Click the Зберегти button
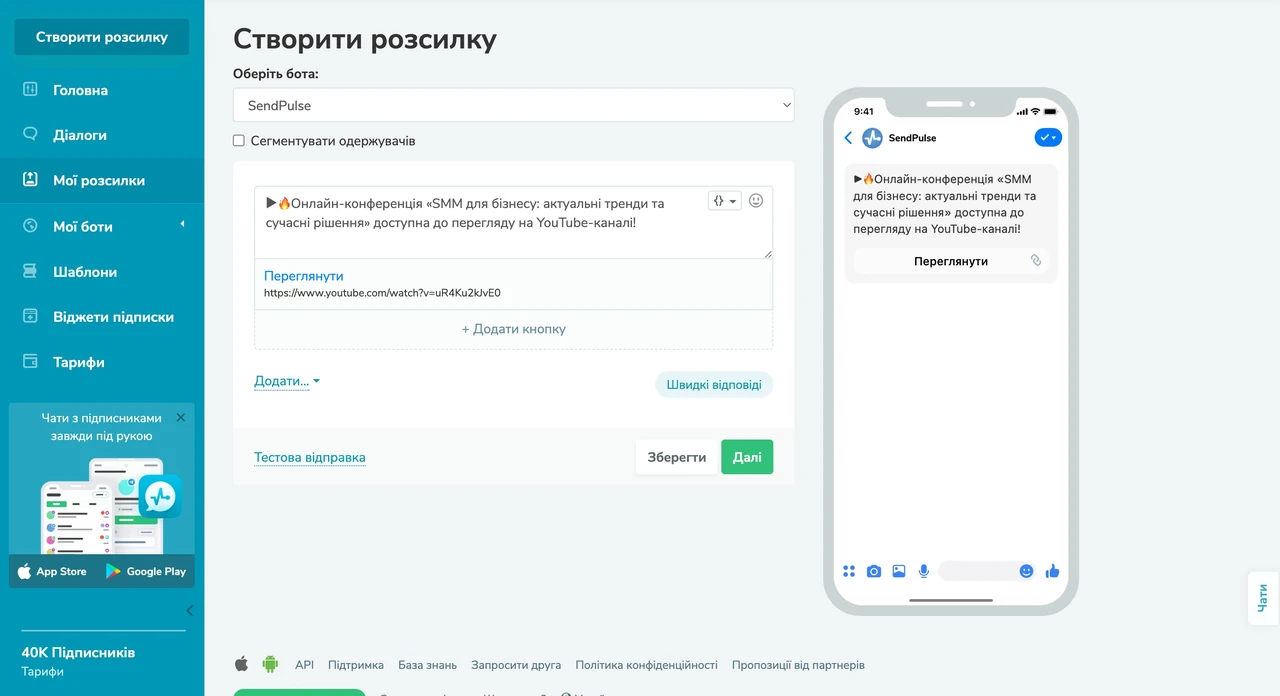 pyautogui.click(x=677, y=457)
